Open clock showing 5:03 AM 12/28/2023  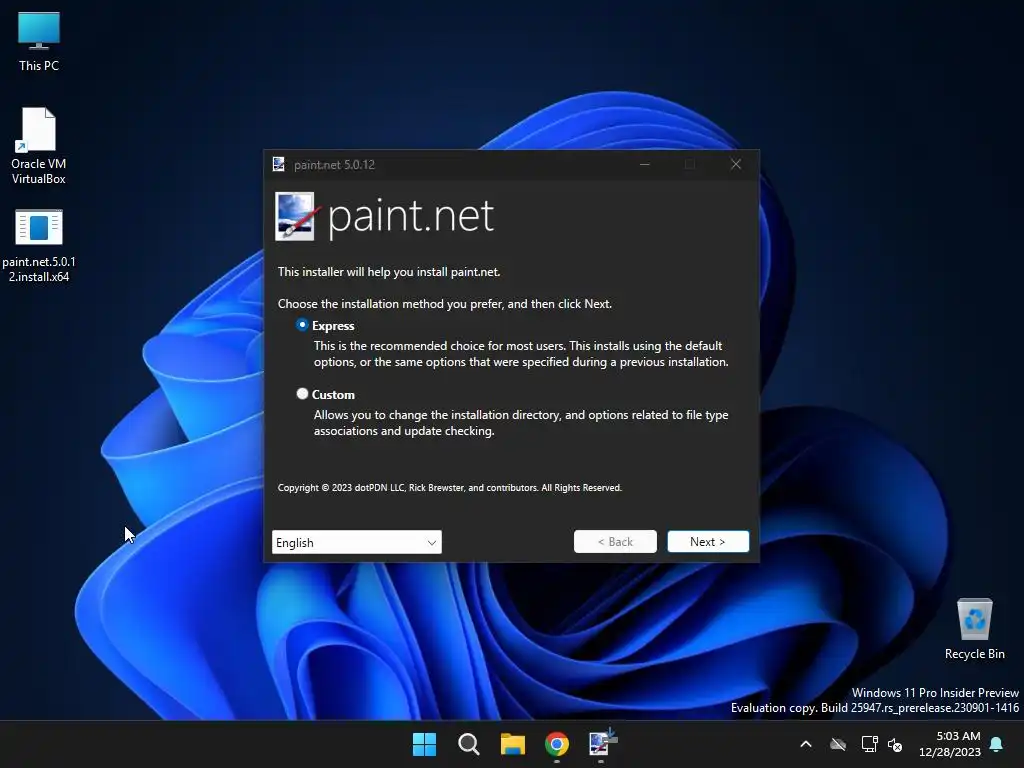(x=950, y=744)
